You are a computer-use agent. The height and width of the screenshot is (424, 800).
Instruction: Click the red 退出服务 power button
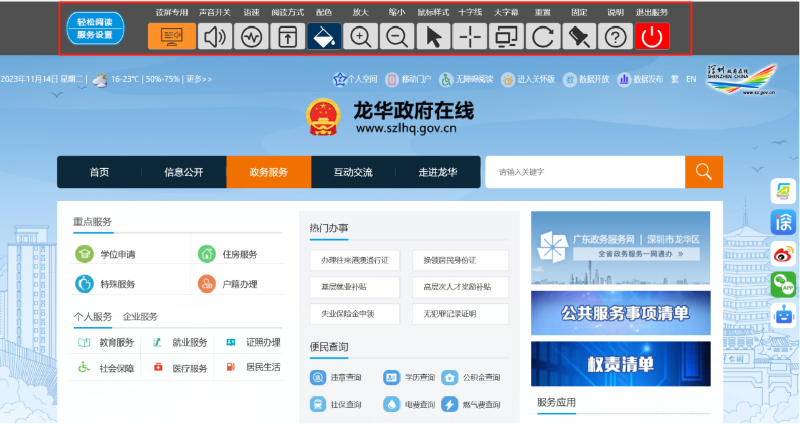(652, 36)
